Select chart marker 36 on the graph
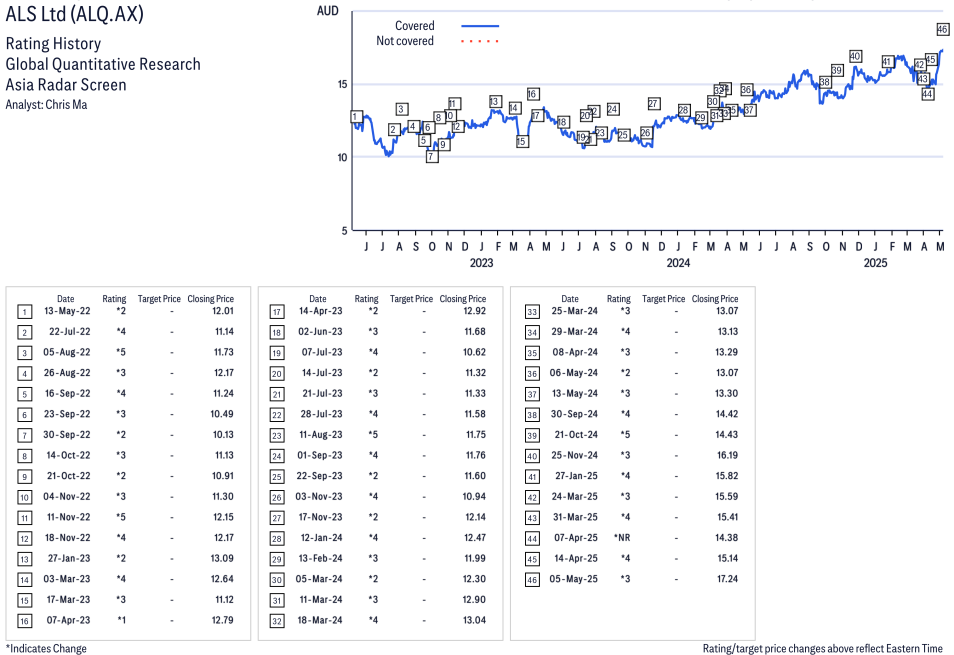 [x=747, y=90]
